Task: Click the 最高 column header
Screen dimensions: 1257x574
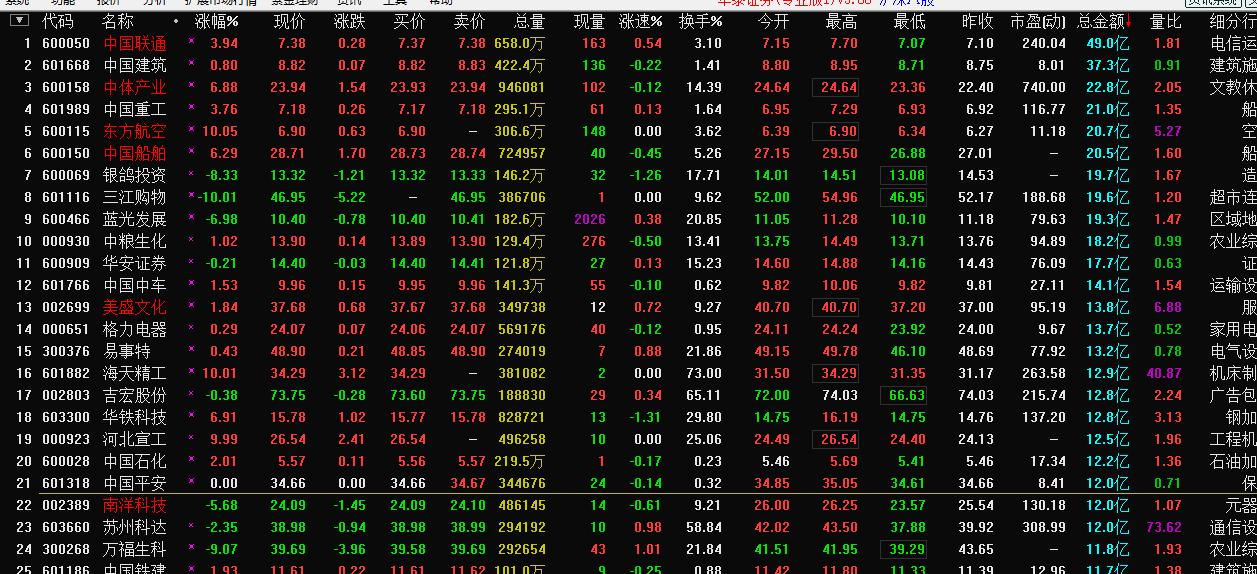Action: tap(842, 21)
